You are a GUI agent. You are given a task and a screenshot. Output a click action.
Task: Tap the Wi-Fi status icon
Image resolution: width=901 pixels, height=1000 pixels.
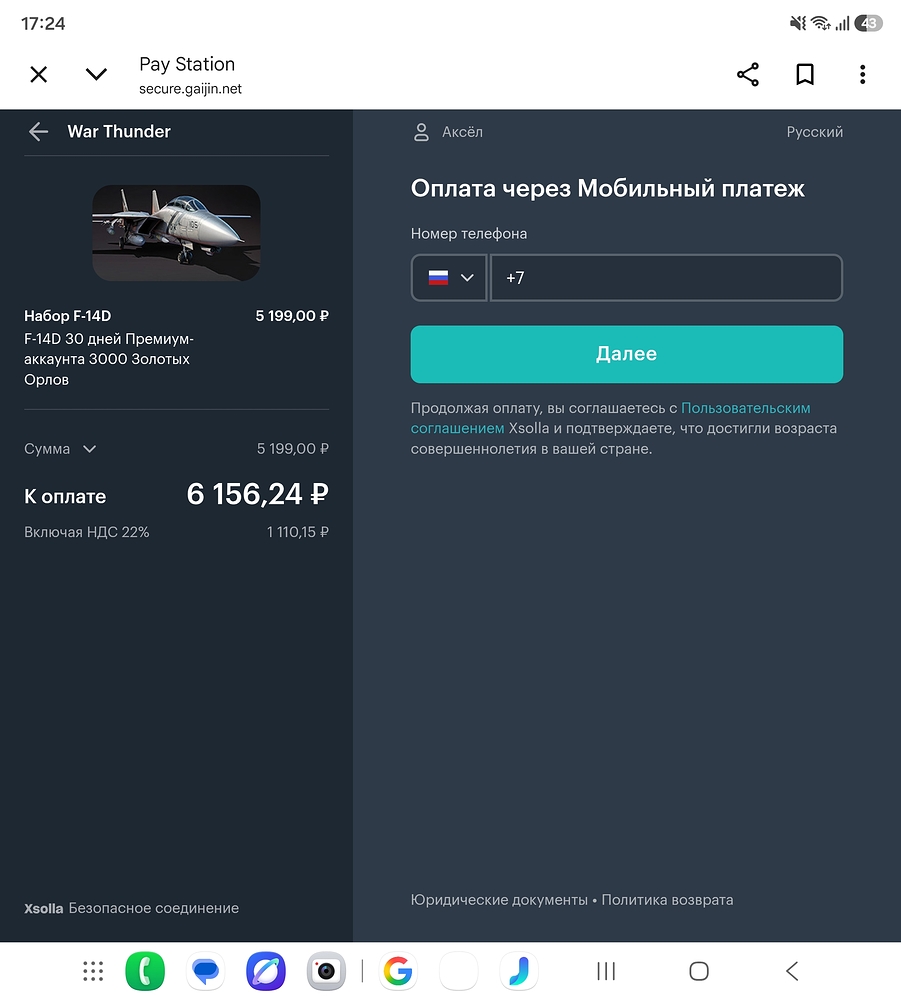coord(821,24)
